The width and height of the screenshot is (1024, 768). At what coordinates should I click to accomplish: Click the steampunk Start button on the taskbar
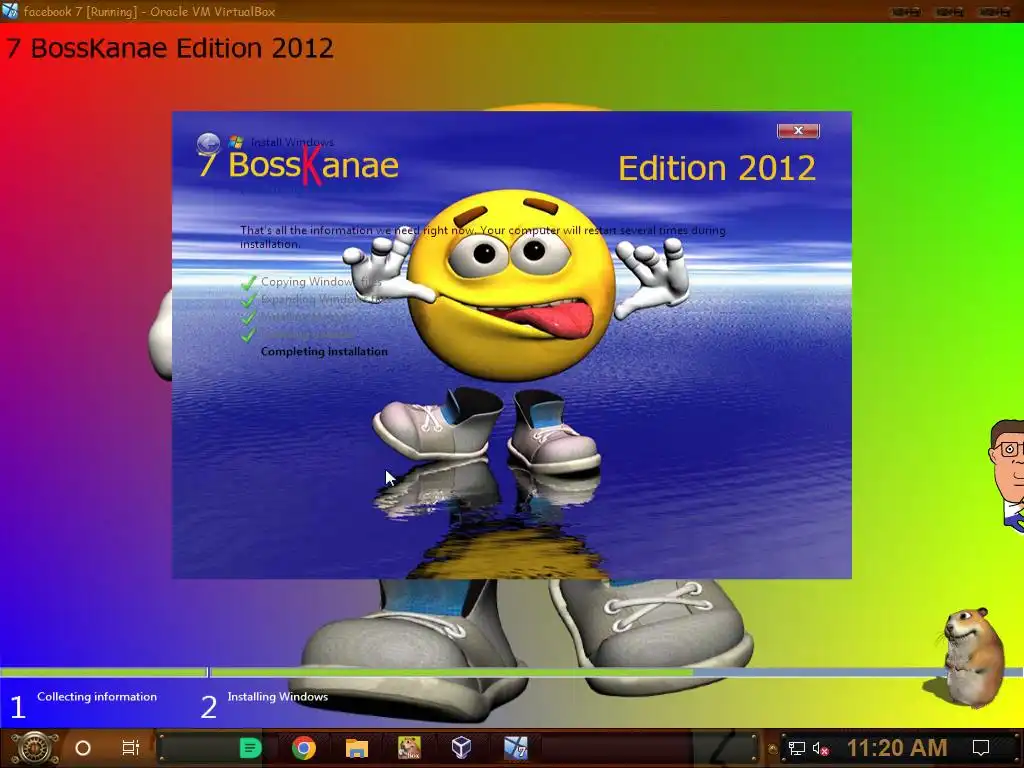coord(35,748)
